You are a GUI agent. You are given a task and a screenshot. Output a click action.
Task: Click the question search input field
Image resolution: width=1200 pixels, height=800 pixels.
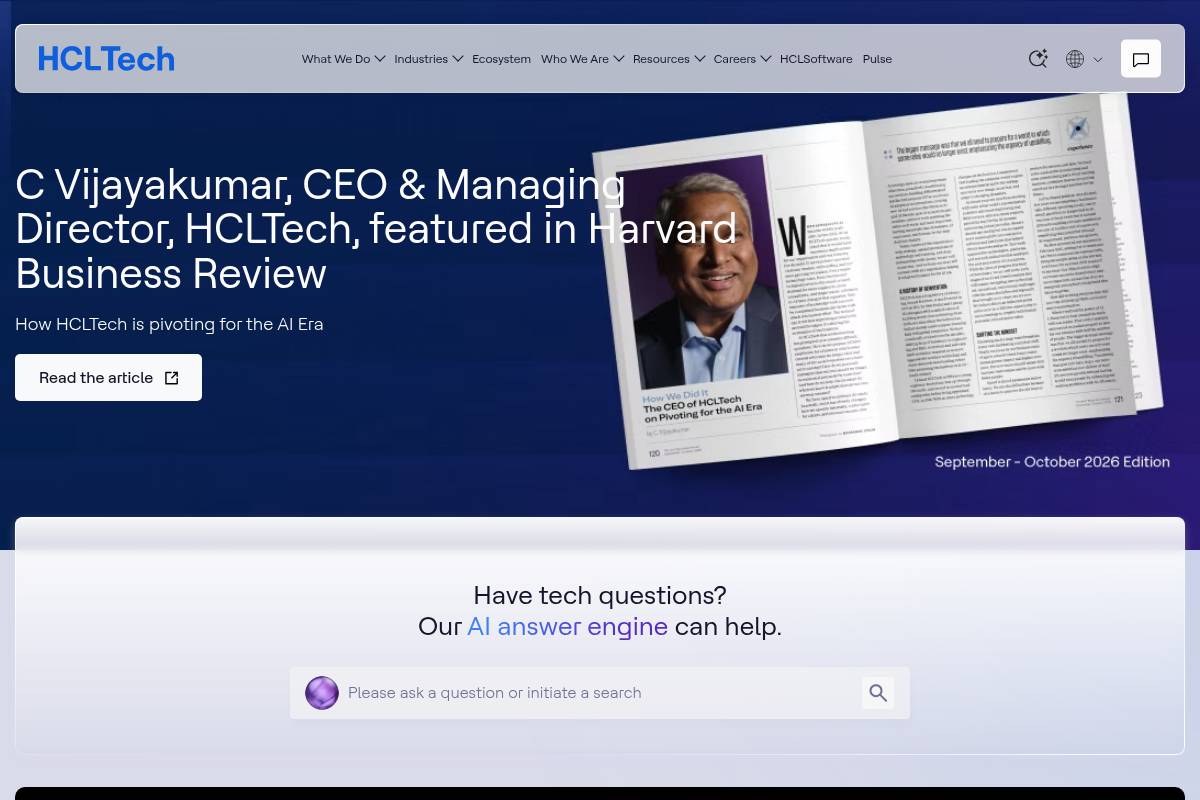[600, 693]
